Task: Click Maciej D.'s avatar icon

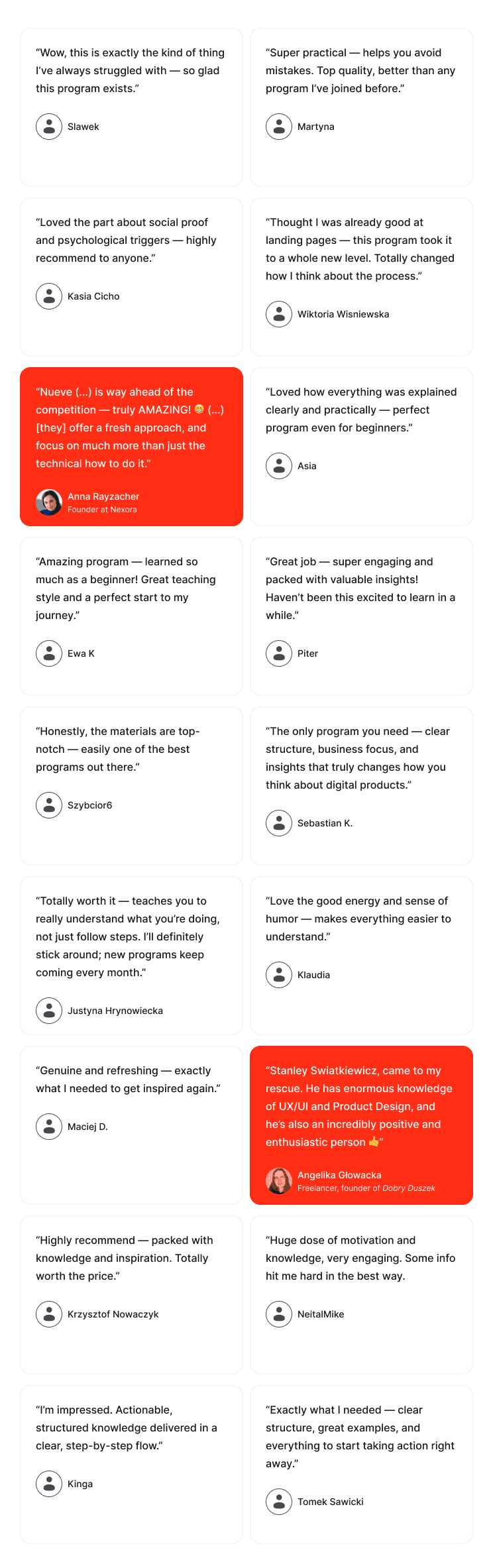Action: point(49,1127)
